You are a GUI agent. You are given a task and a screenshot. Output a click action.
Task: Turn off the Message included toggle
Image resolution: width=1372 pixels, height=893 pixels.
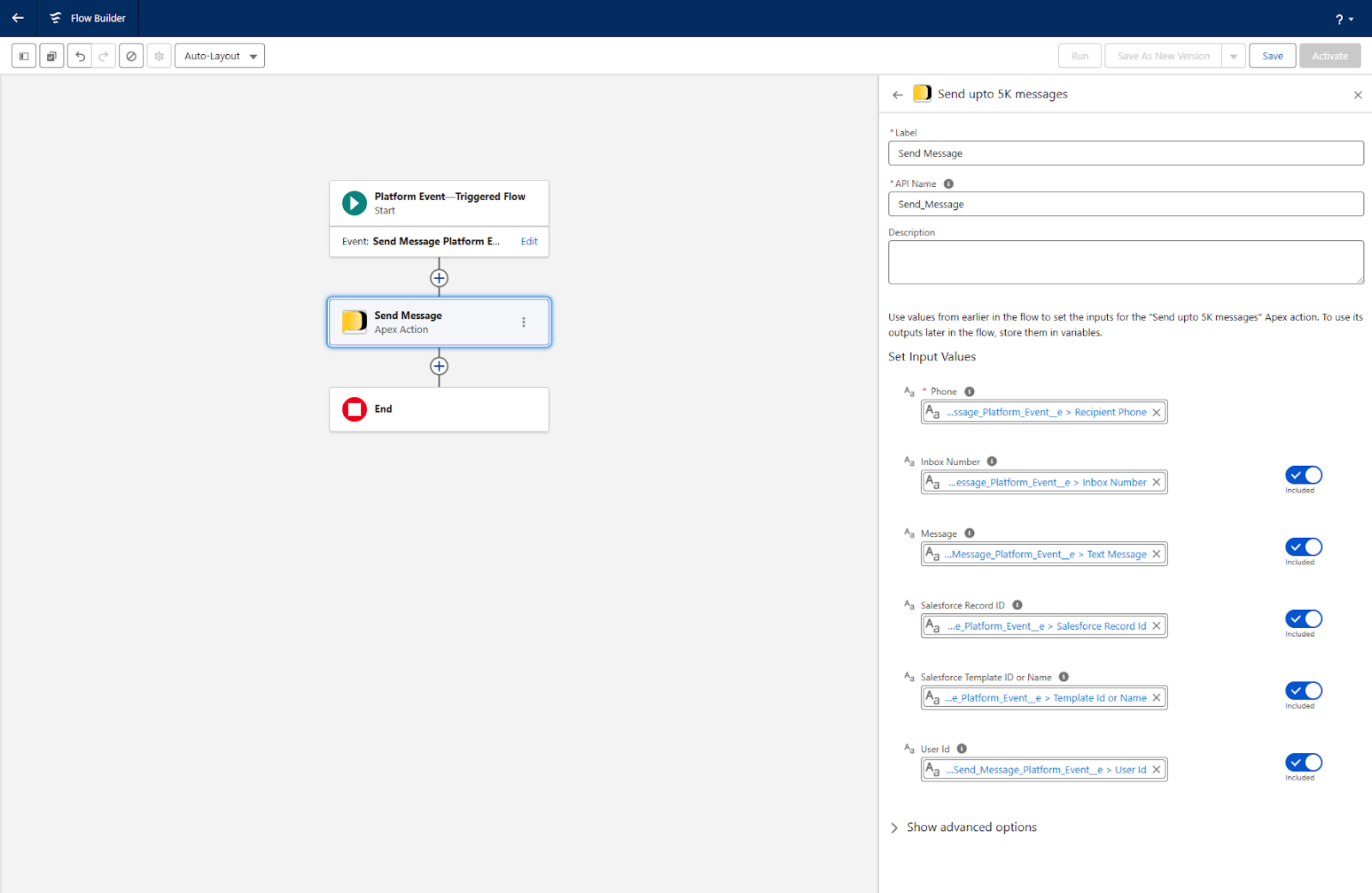coord(1303,547)
